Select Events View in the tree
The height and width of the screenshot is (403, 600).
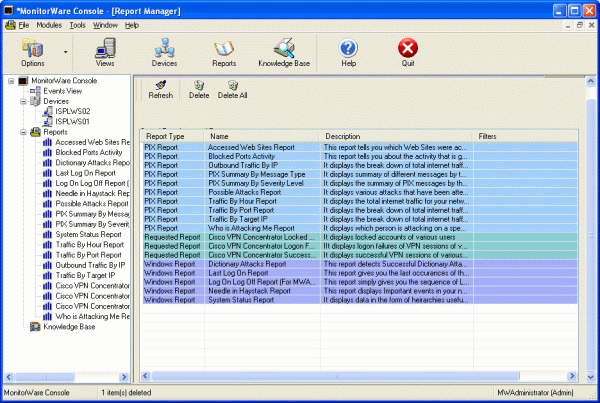[60, 91]
